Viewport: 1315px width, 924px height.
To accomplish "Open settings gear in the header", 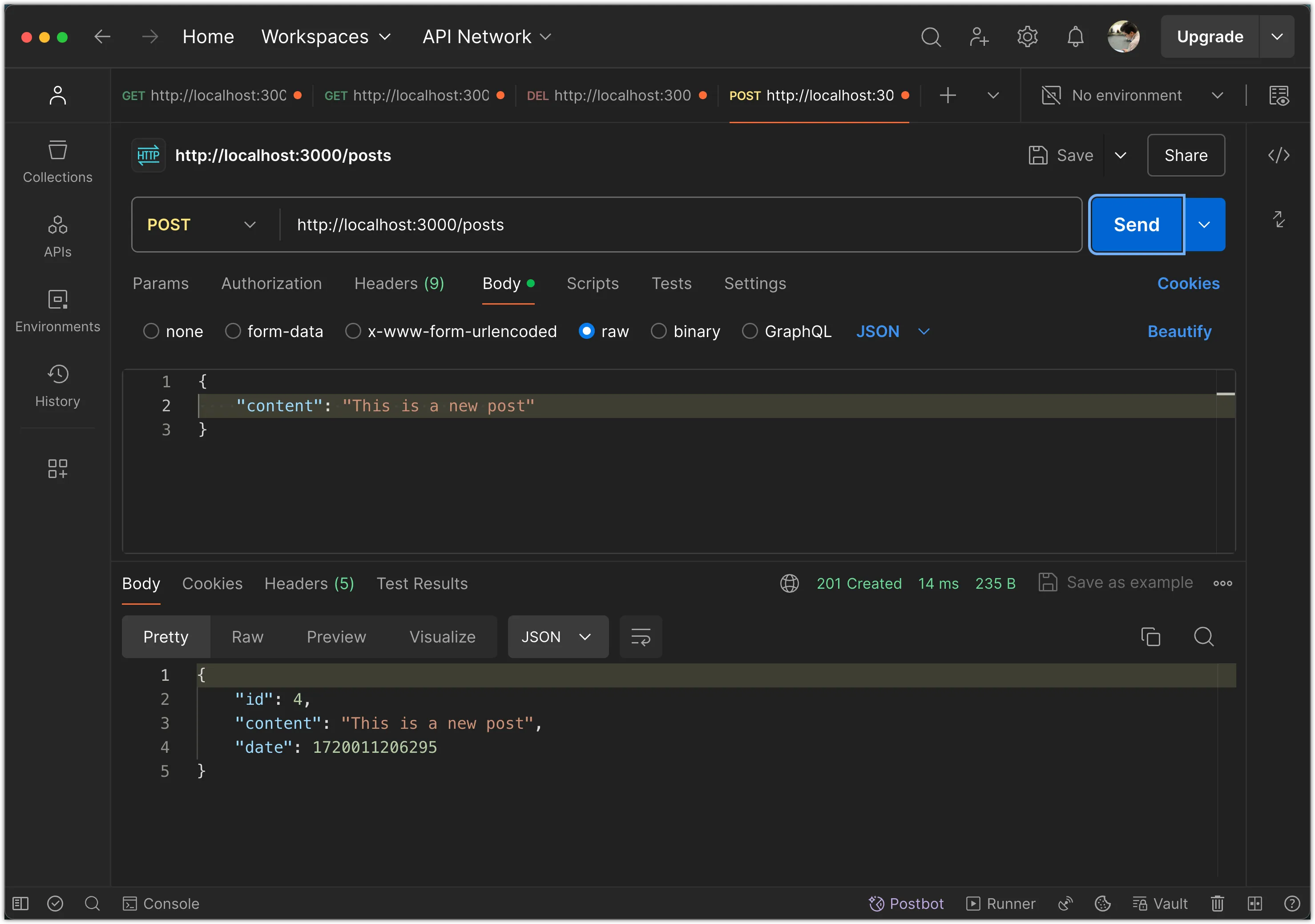I will tap(1028, 36).
